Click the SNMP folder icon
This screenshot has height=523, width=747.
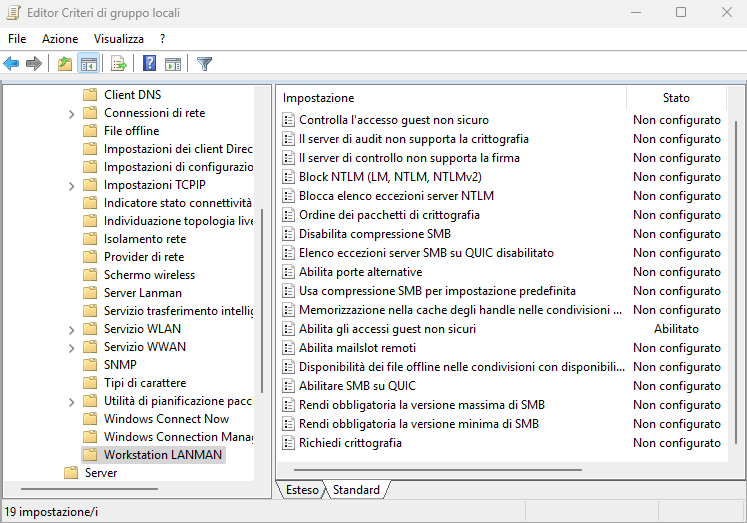coord(90,365)
